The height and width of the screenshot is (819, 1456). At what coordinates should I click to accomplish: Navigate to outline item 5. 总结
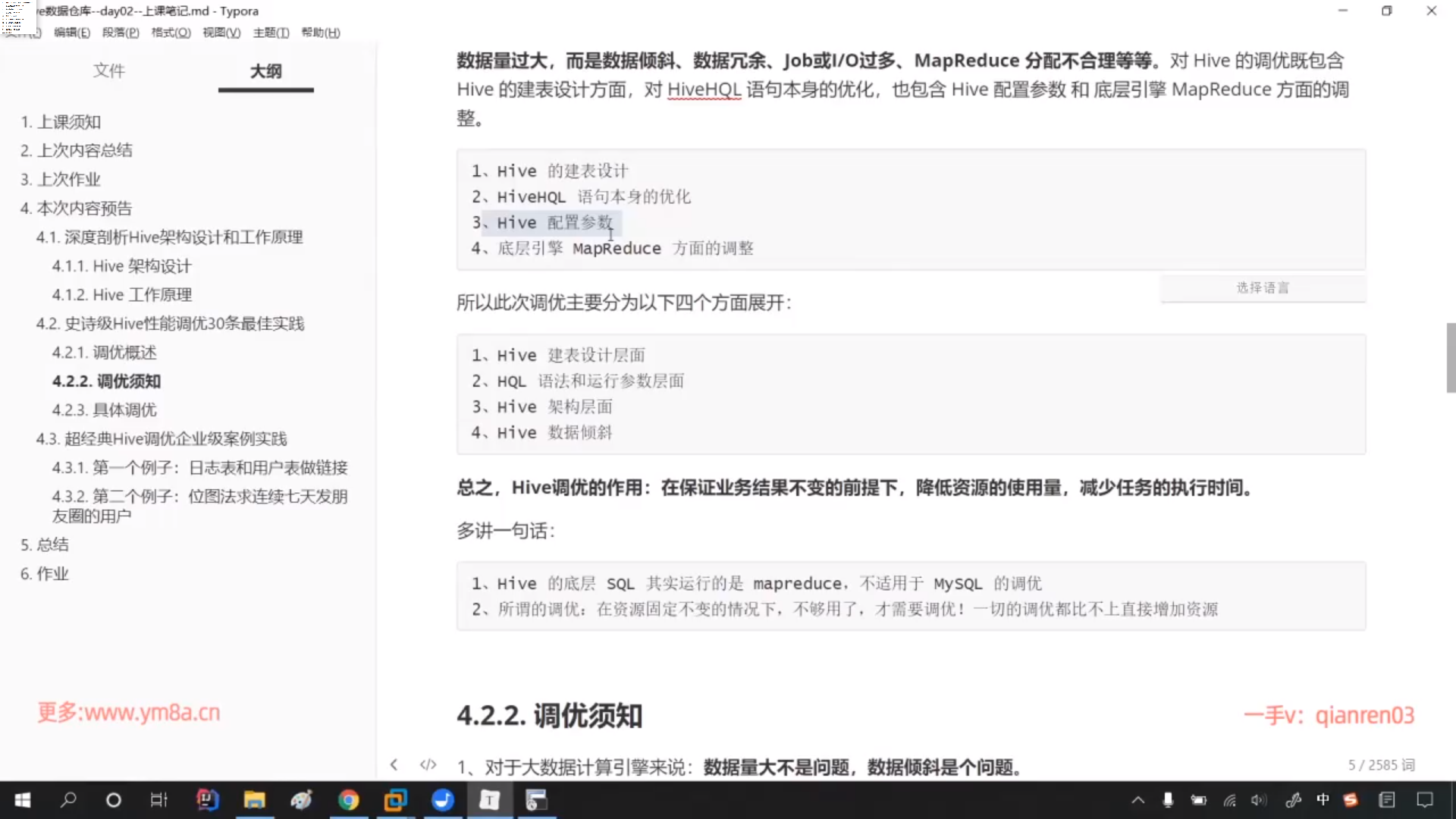[x=44, y=544]
